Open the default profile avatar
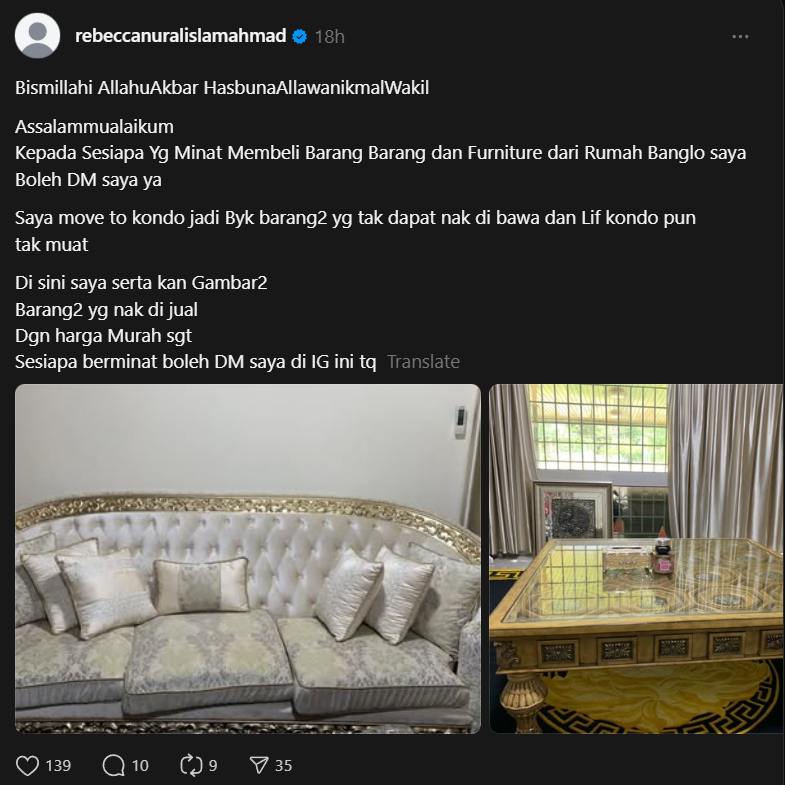 coord(38,36)
